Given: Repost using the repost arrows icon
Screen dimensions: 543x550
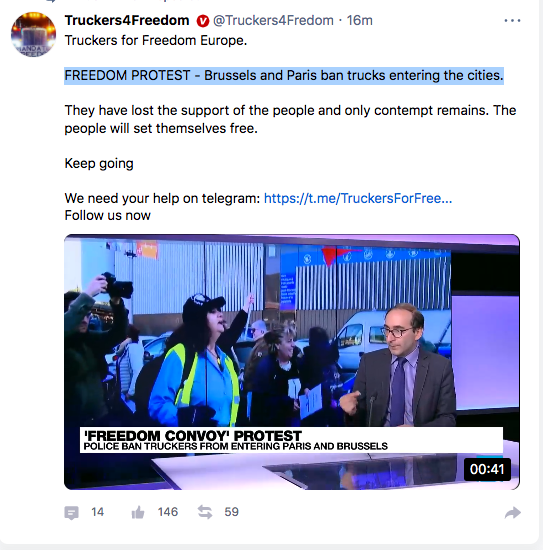Looking at the screenshot, I should click(x=205, y=512).
